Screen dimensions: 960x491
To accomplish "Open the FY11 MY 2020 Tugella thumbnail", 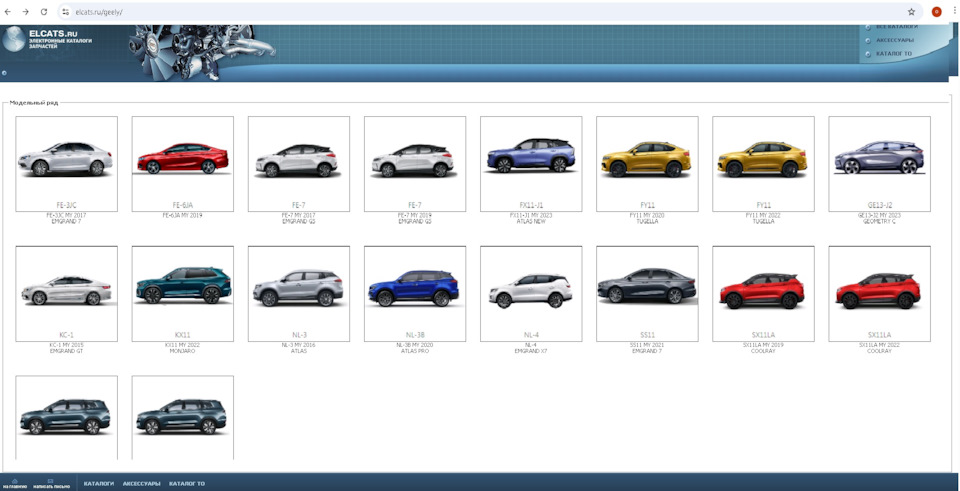I will click(647, 163).
